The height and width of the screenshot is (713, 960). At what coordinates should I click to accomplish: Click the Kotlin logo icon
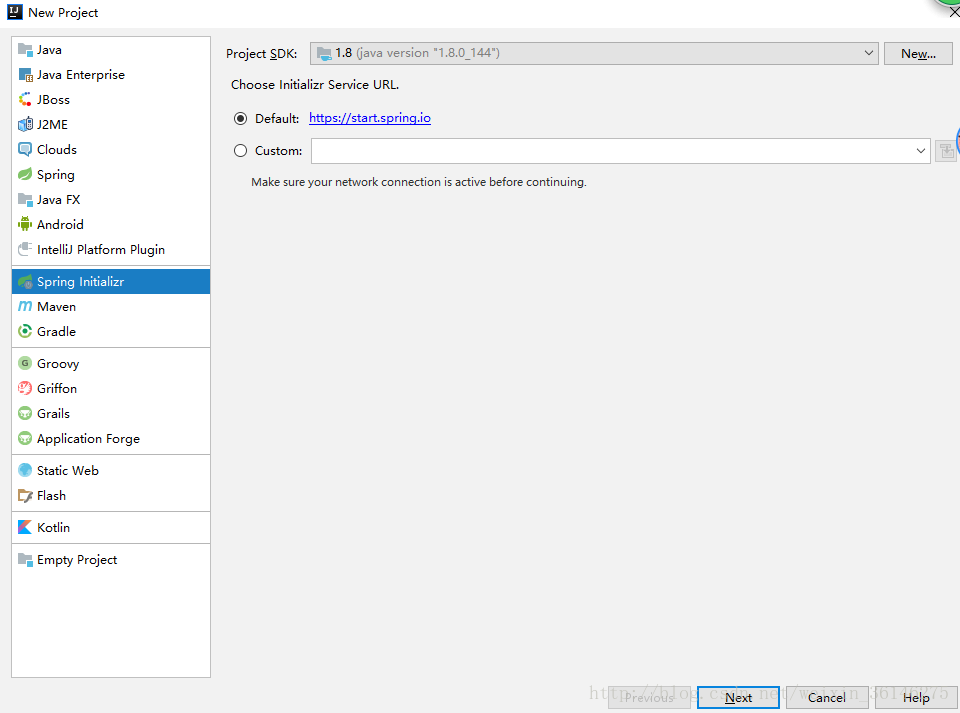point(25,528)
